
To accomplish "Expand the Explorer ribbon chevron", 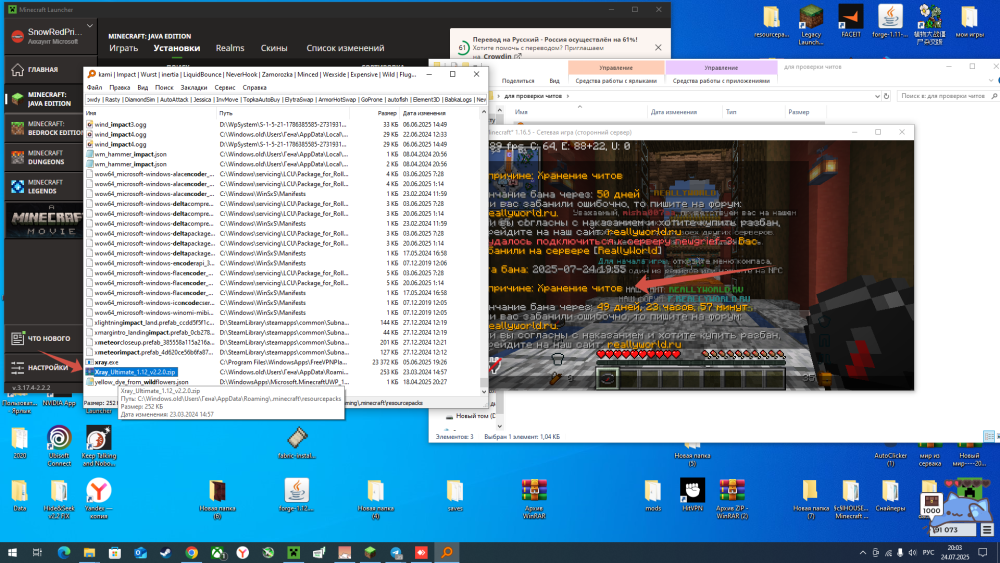I will pyautogui.click(x=990, y=81).
